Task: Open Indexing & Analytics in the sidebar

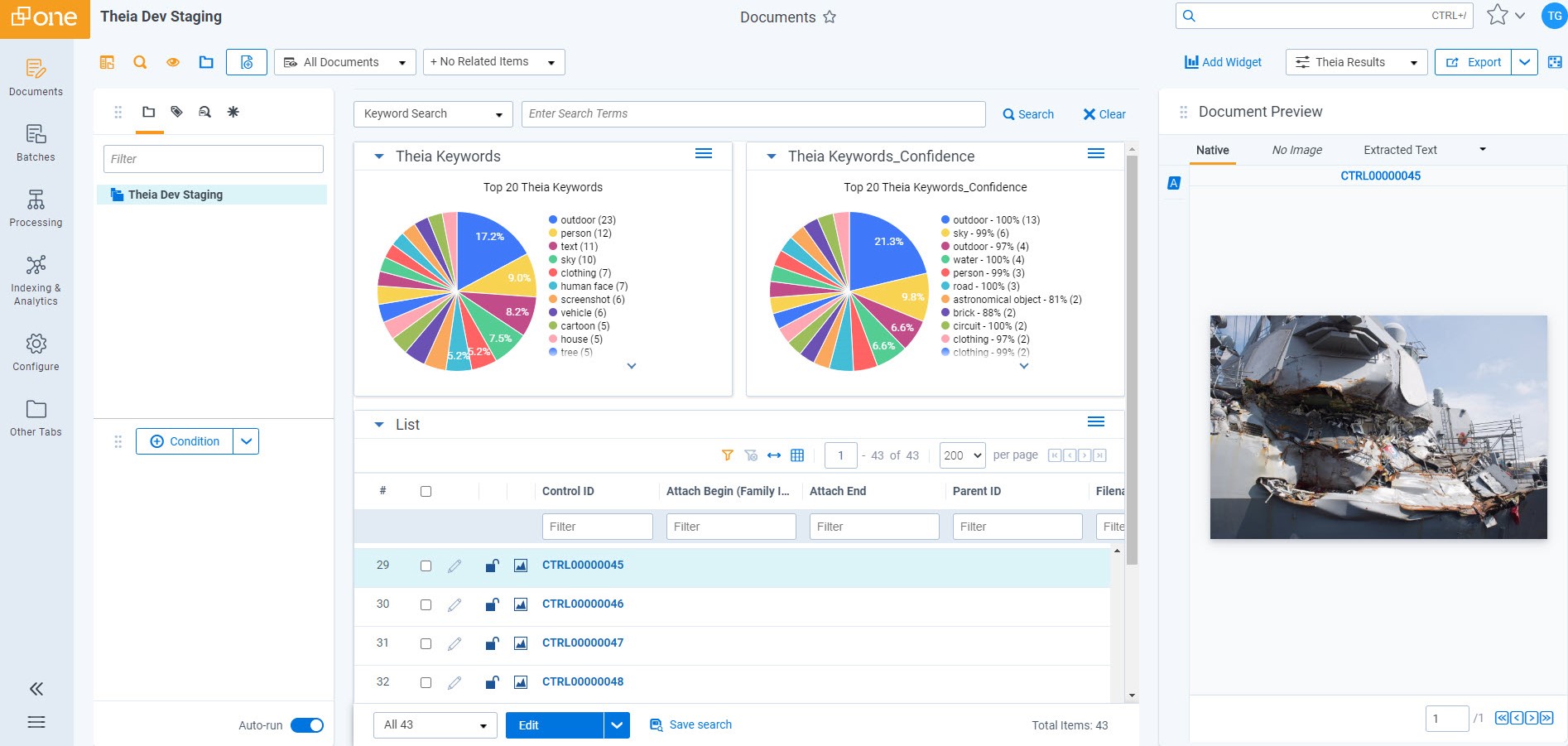Action: click(36, 280)
